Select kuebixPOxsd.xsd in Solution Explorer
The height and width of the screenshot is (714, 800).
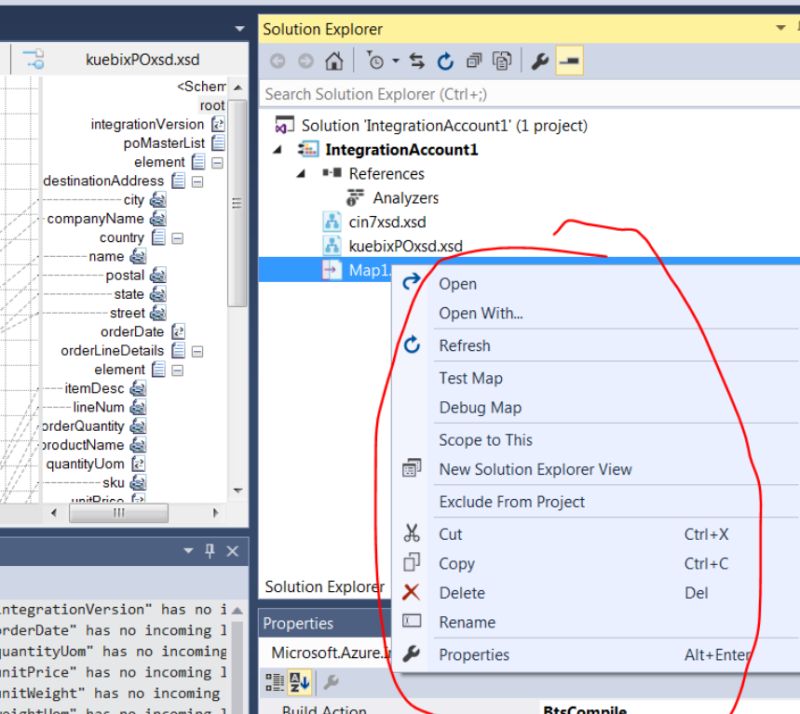(x=406, y=246)
